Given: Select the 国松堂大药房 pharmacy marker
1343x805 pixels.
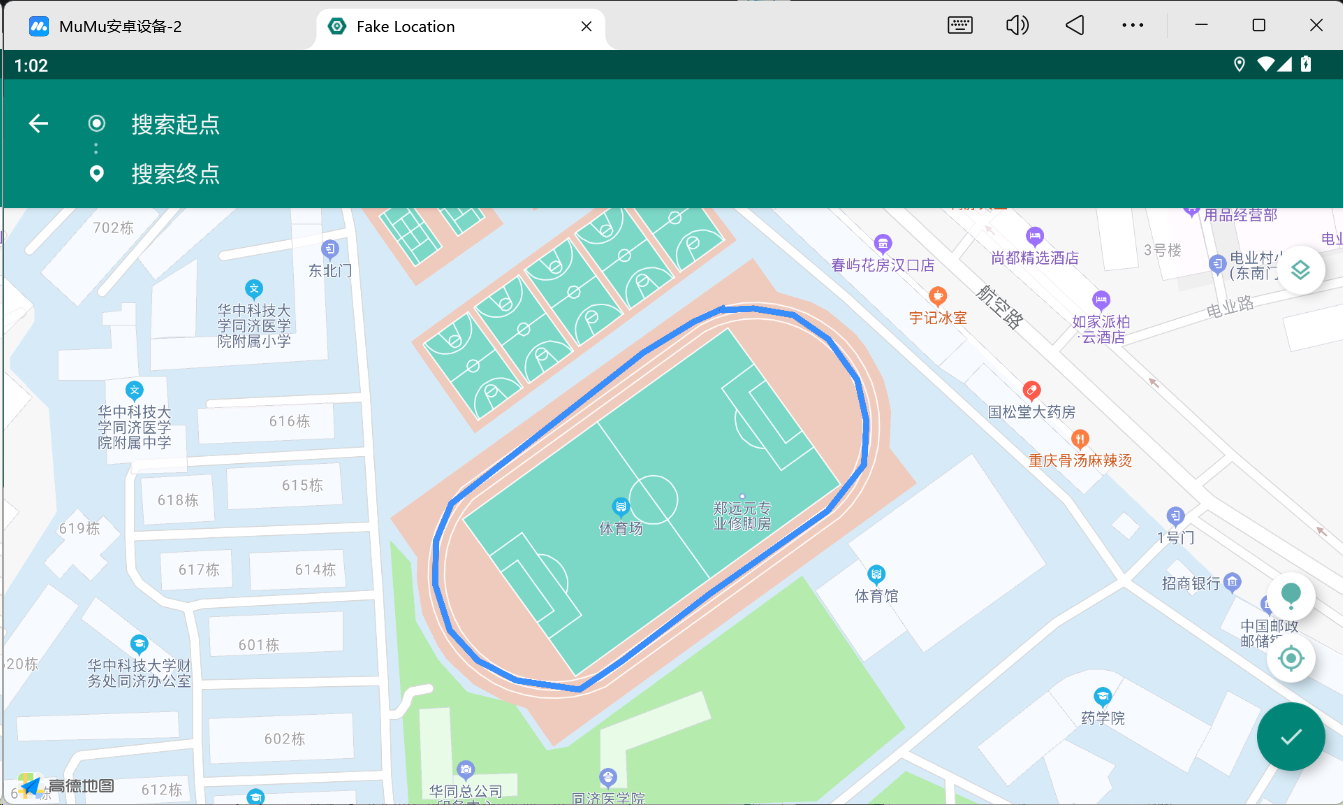Looking at the screenshot, I should pos(1031,390).
